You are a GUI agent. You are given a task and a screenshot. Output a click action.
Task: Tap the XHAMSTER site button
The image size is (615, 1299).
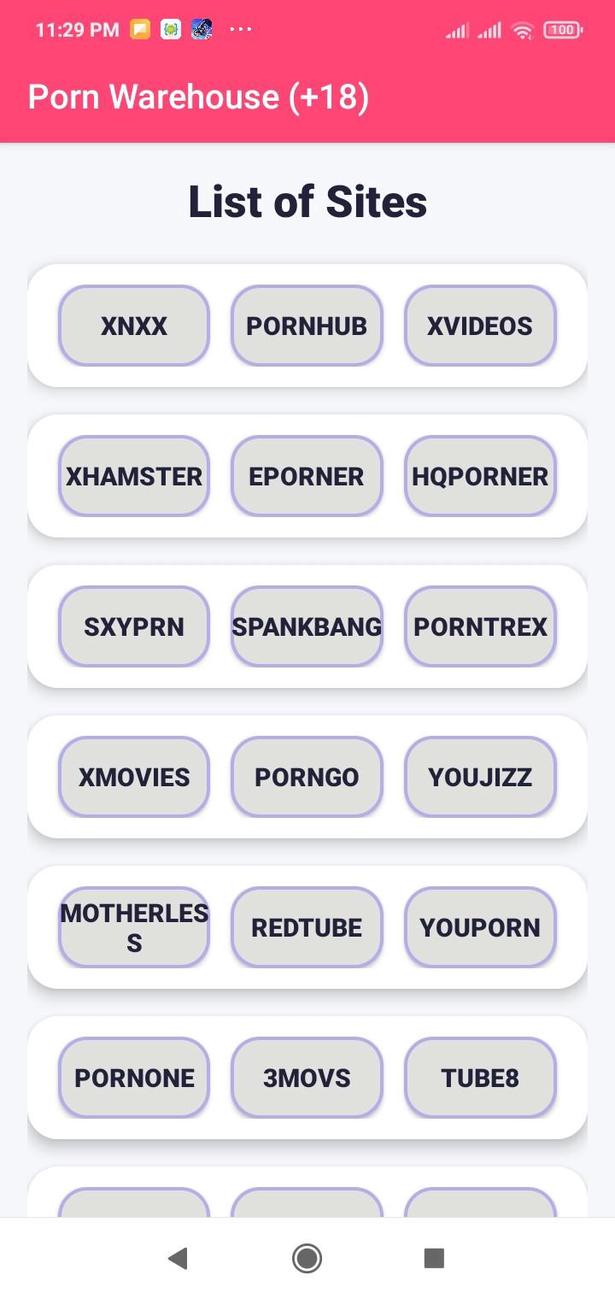click(x=134, y=476)
